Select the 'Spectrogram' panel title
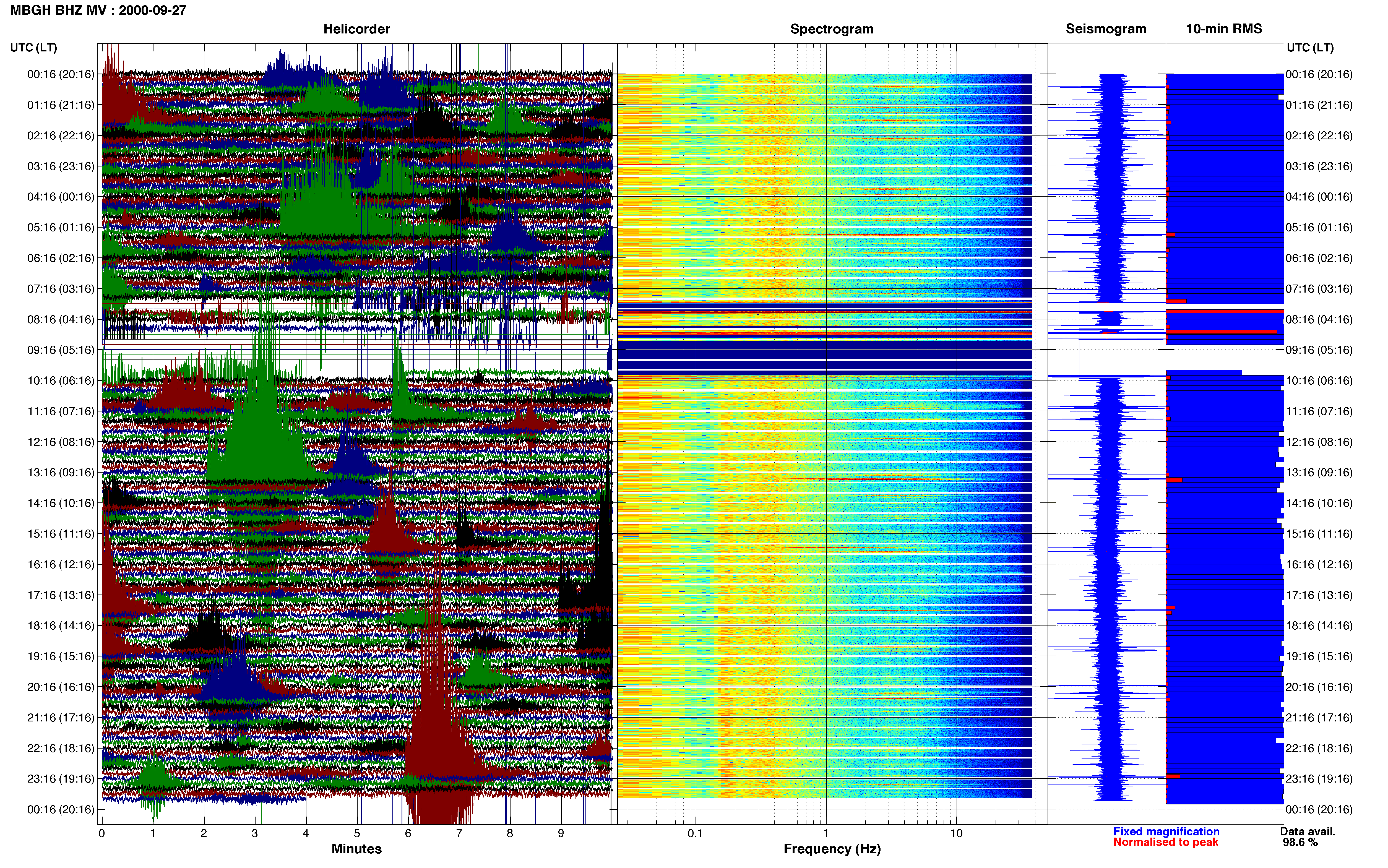Image resolution: width=1388 pixels, height=868 pixels. 832,29
